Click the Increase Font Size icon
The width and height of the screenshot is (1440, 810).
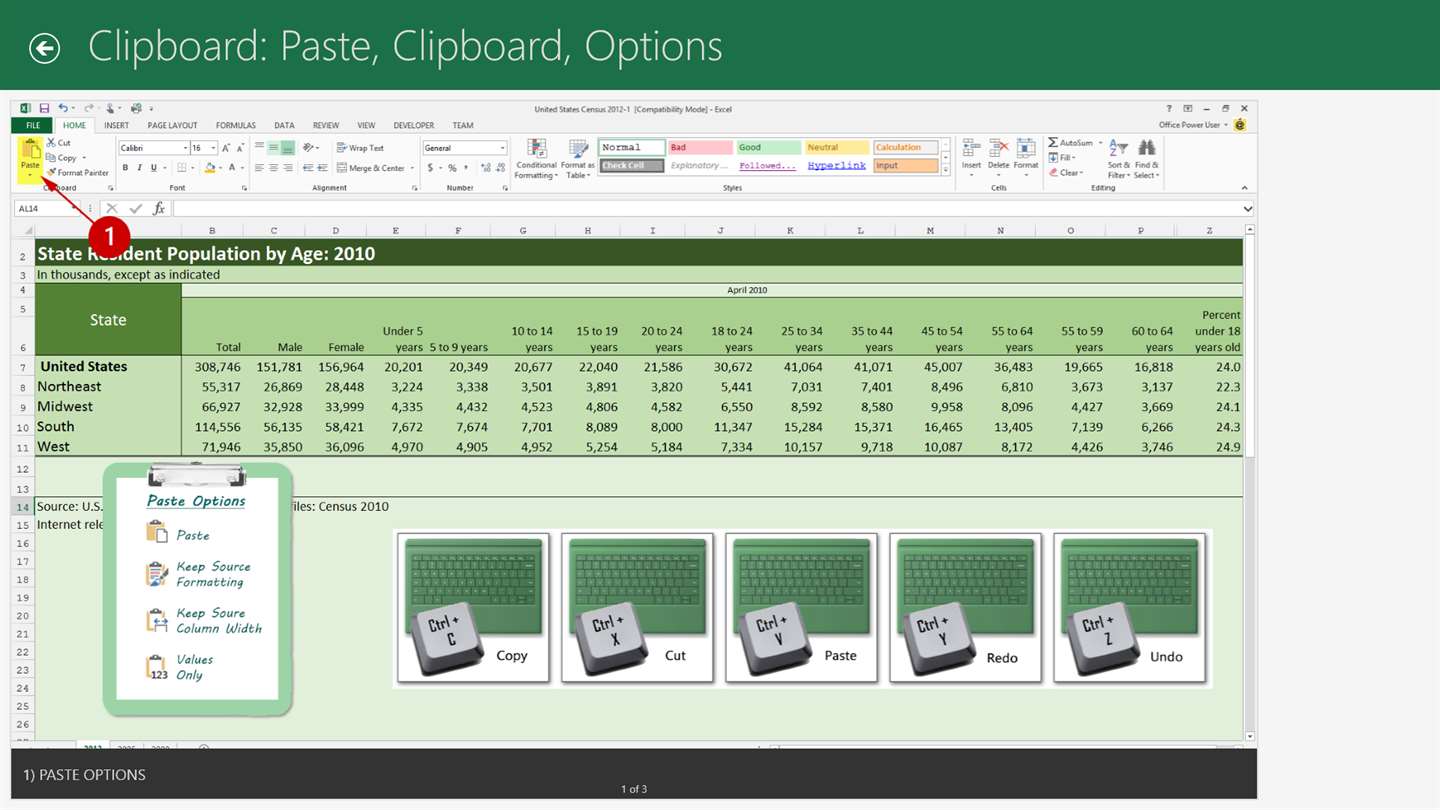227,148
